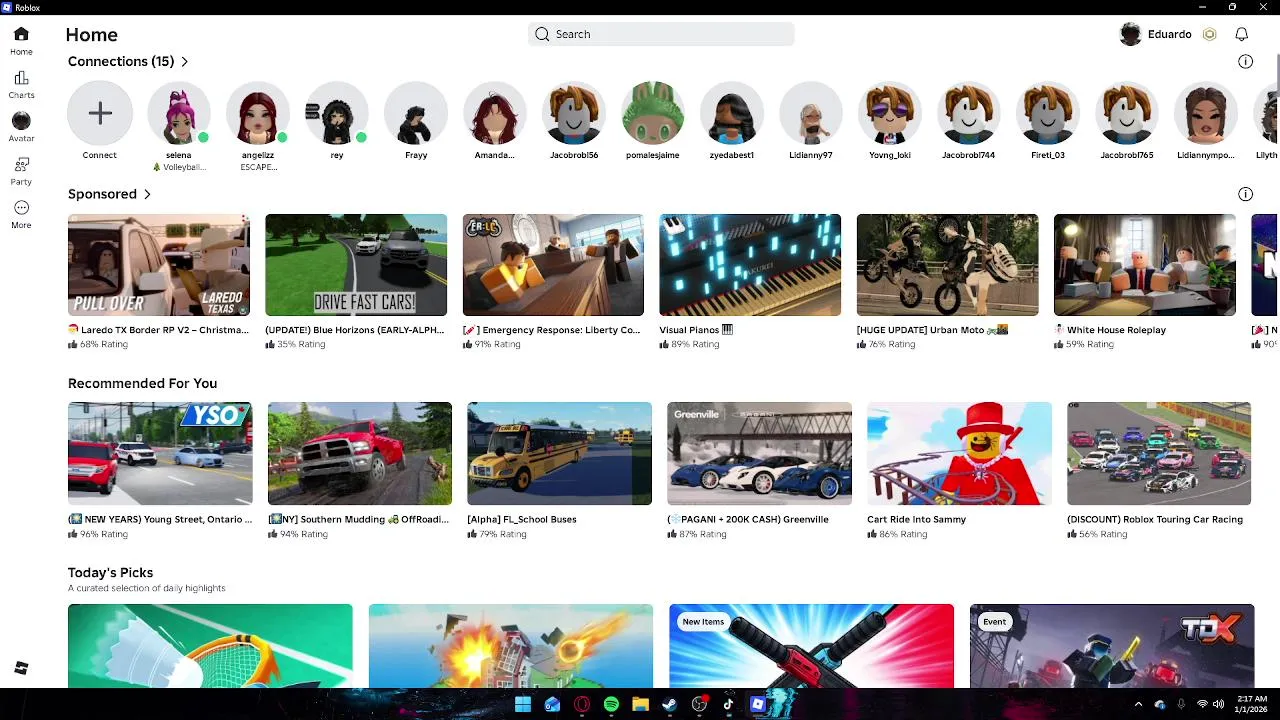Image resolution: width=1280 pixels, height=720 pixels.
Task: Click the info icon beside Sponsored
Action: (x=1245, y=194)
